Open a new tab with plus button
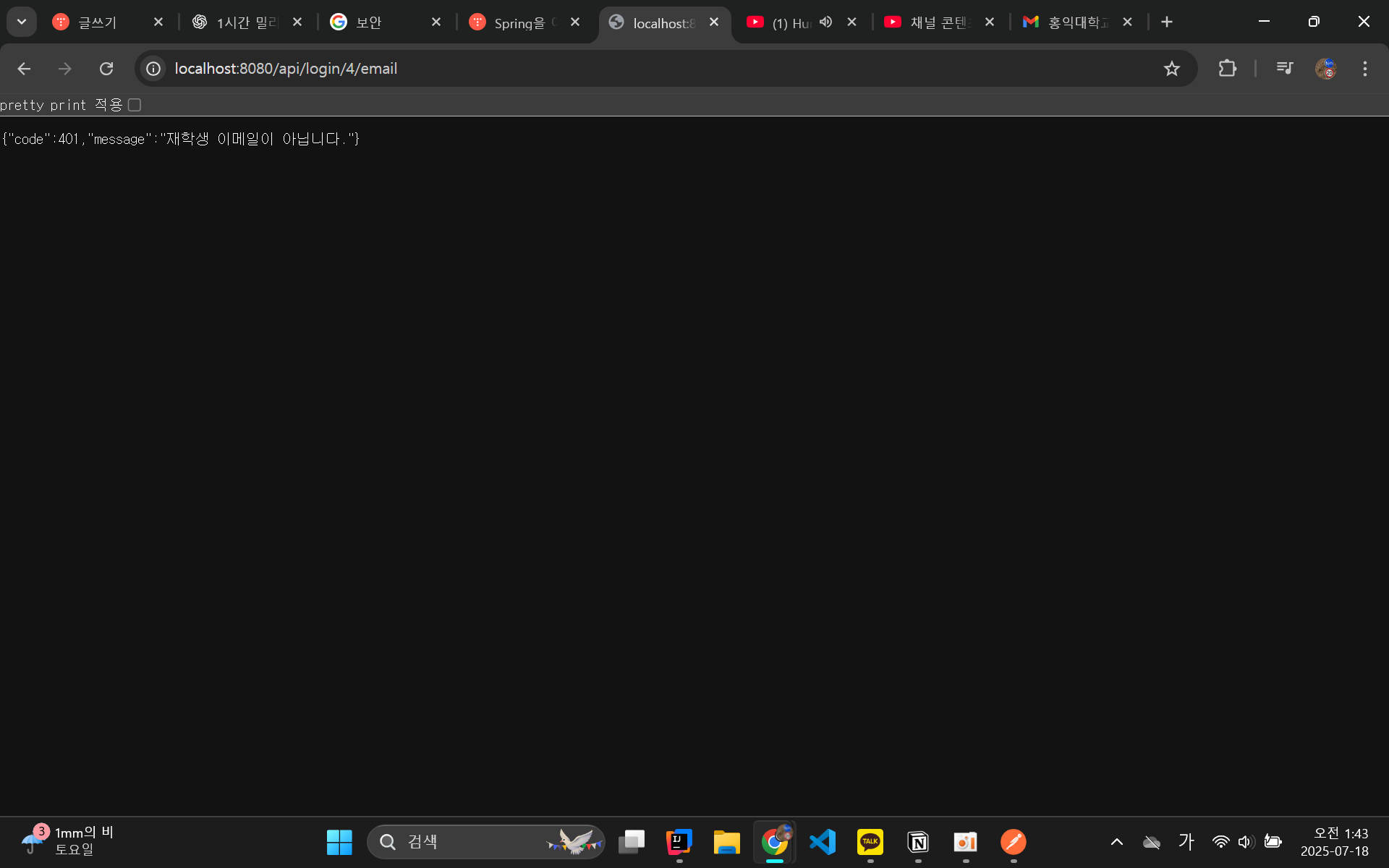Screen dimensions: 1389x868 pyautogui.click(x=1166, y=22)
